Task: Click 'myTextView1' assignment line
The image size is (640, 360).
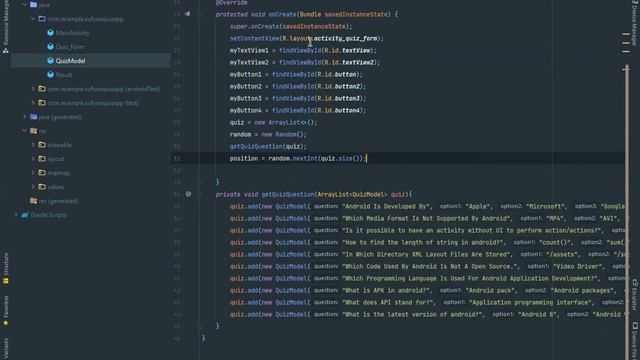Action: pyautogui.click(x=303, y=50)
